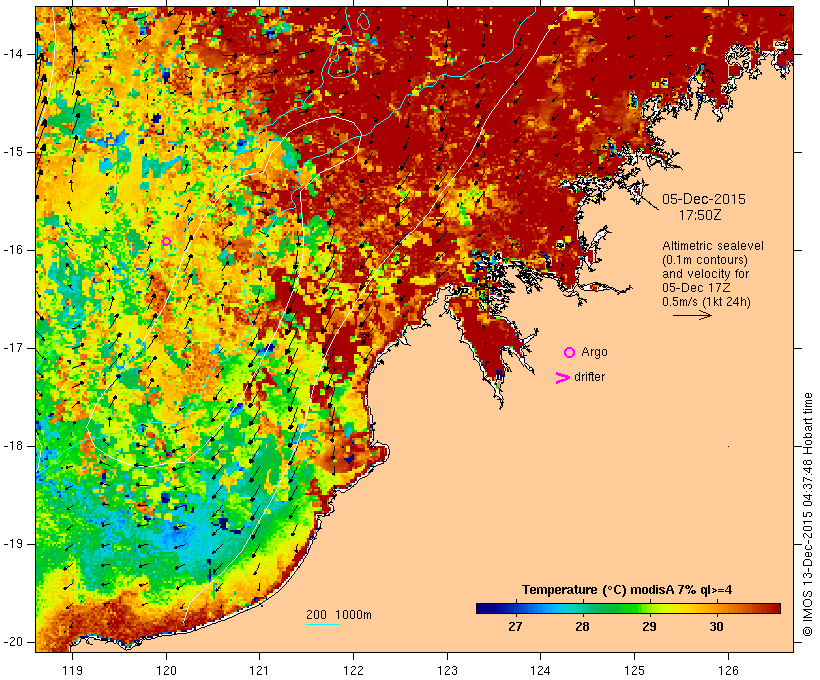
Task: Click longitude axis label 126
Action: 728,670
